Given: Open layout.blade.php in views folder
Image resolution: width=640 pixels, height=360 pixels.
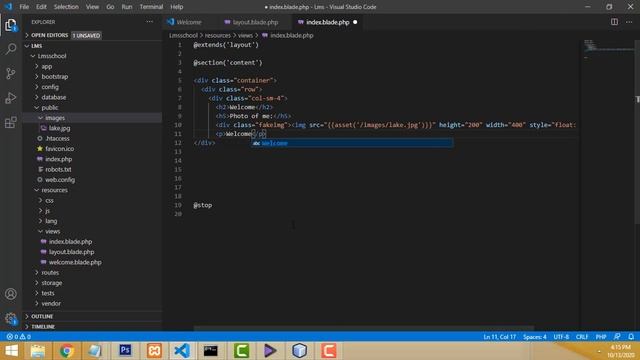Looking at the screenshot, I should [93, 252].
